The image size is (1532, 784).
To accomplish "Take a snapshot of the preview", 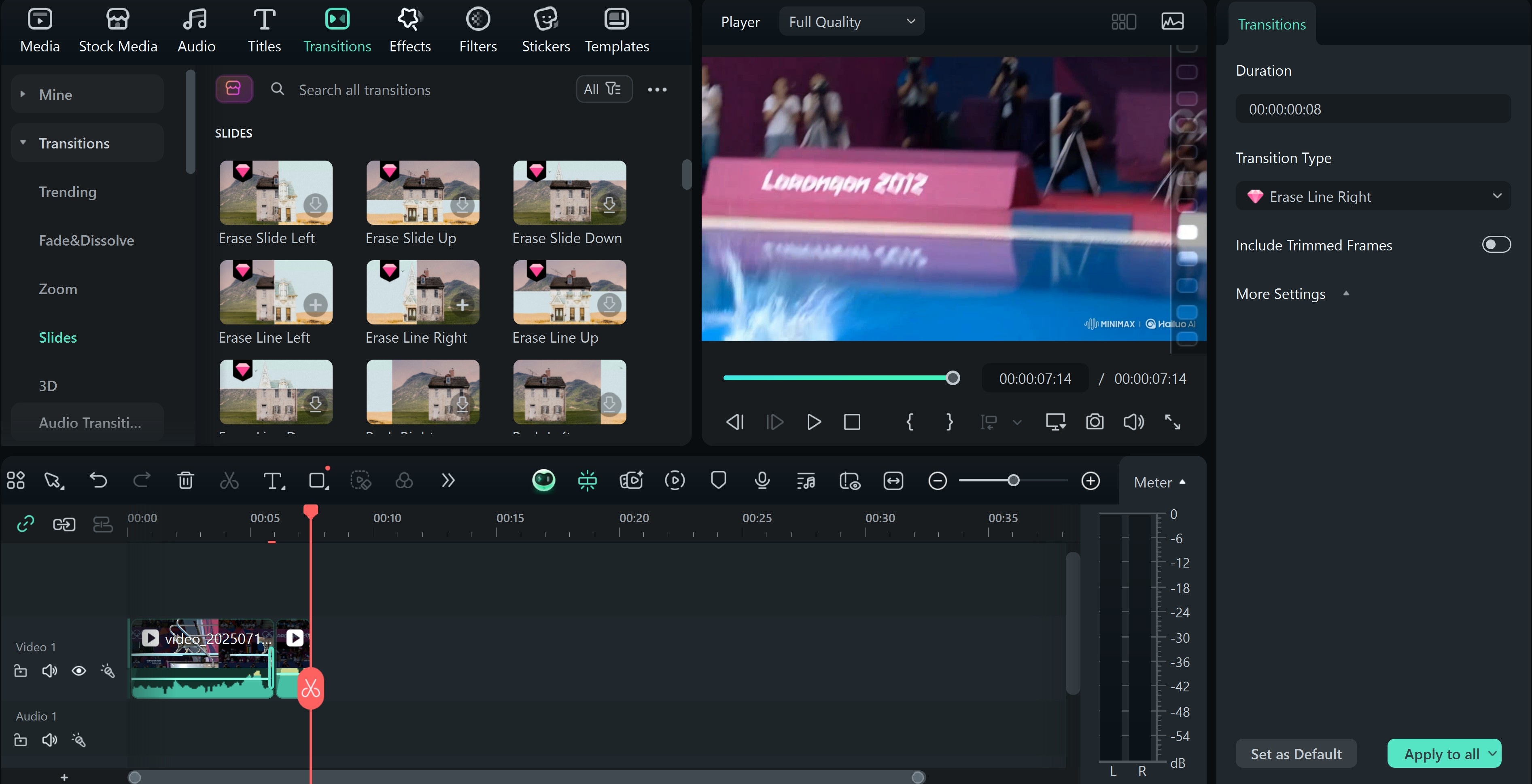I will [1095, 422].
